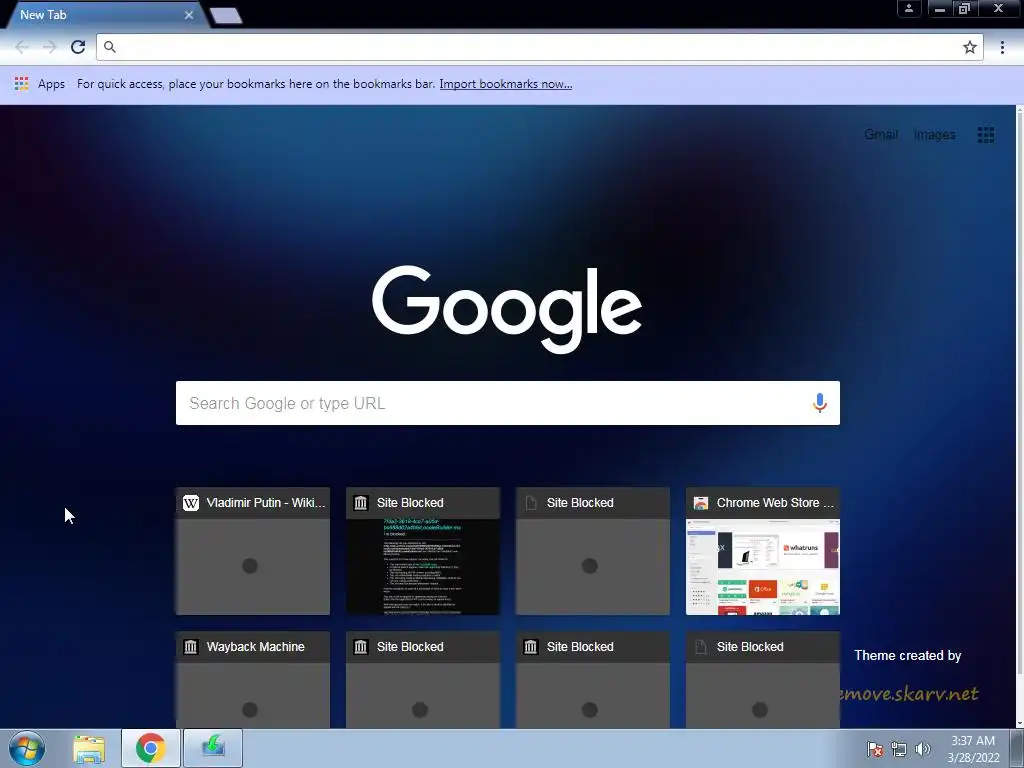Open the network status tray icon

click(x=899, y=749)
